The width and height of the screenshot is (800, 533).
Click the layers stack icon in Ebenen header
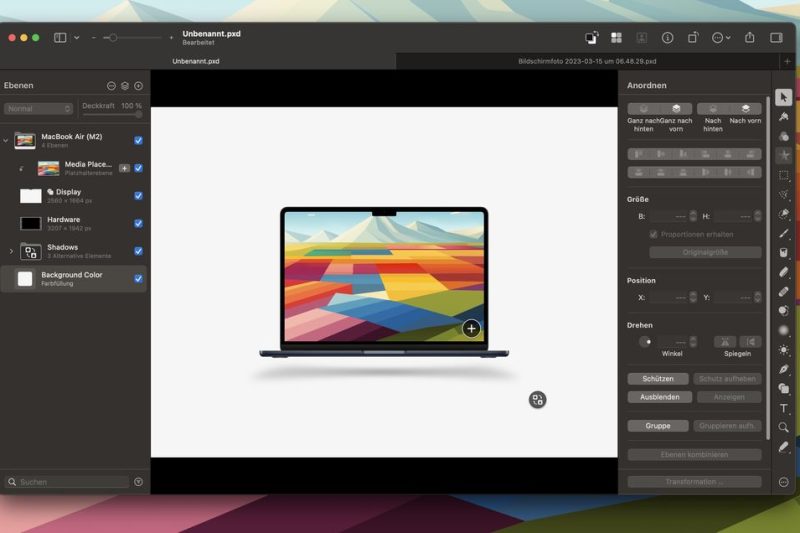tap(125, 86)
